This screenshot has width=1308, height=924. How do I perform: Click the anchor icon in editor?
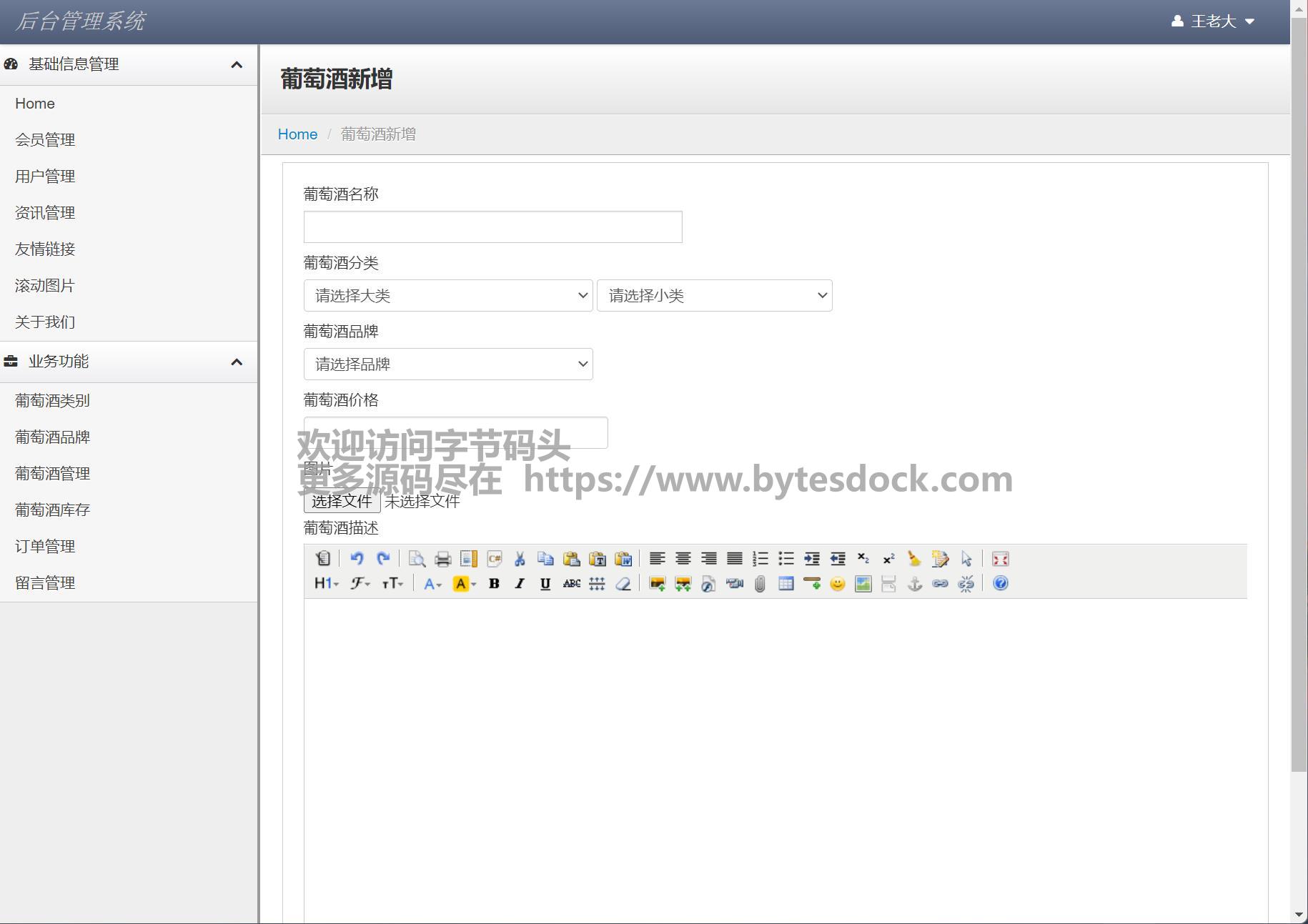pos(914,584)
